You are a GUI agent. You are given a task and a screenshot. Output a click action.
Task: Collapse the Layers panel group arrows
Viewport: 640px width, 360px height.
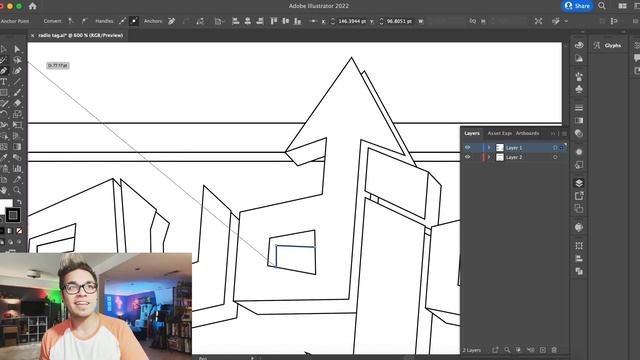click(553, 133)
